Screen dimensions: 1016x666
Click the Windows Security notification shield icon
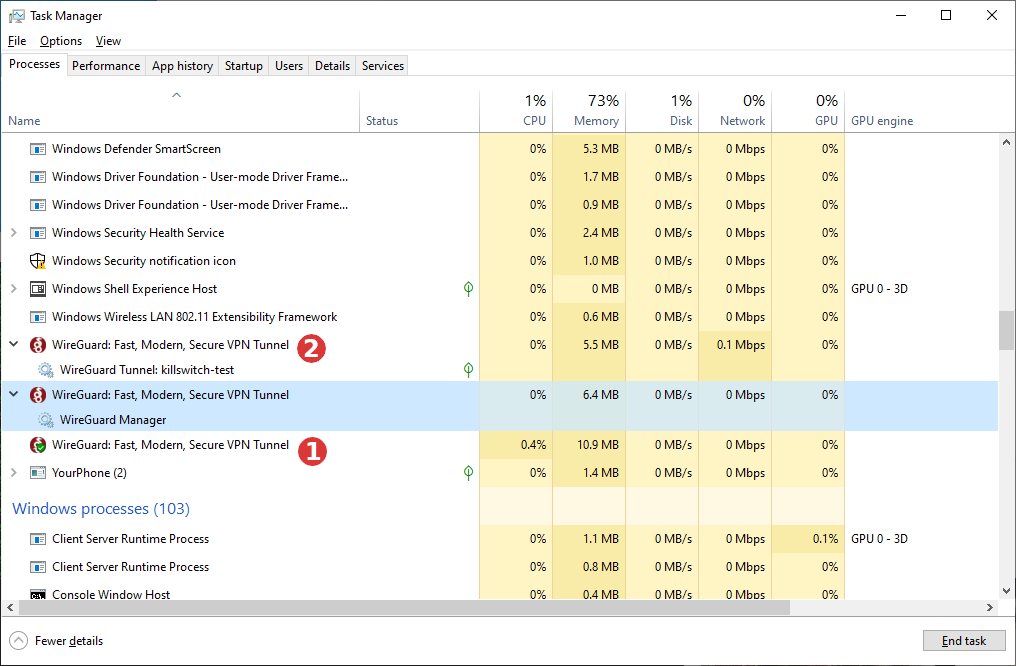38,261
